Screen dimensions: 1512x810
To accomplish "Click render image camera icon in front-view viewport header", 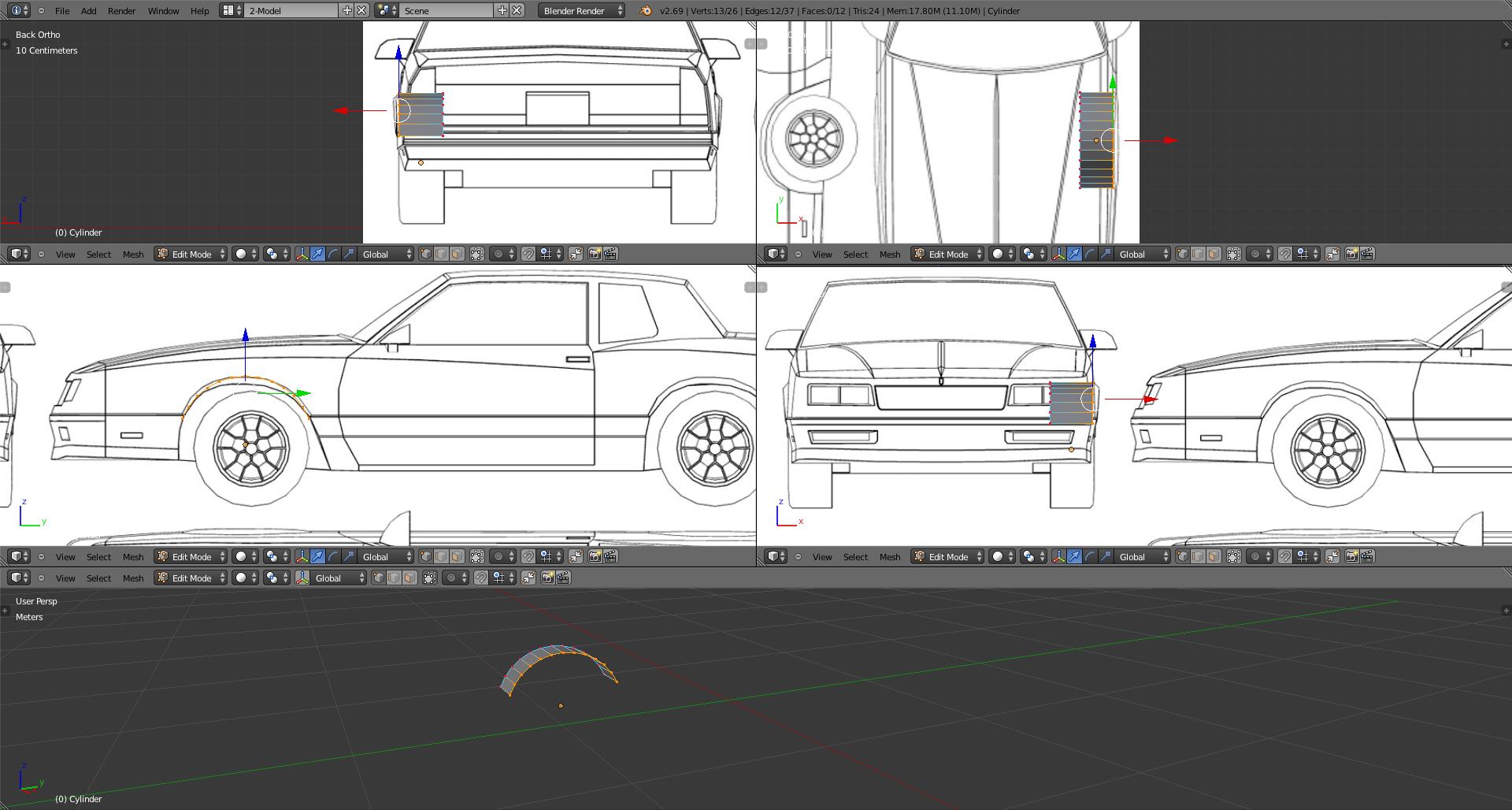I will click(x=1351, y=556).
